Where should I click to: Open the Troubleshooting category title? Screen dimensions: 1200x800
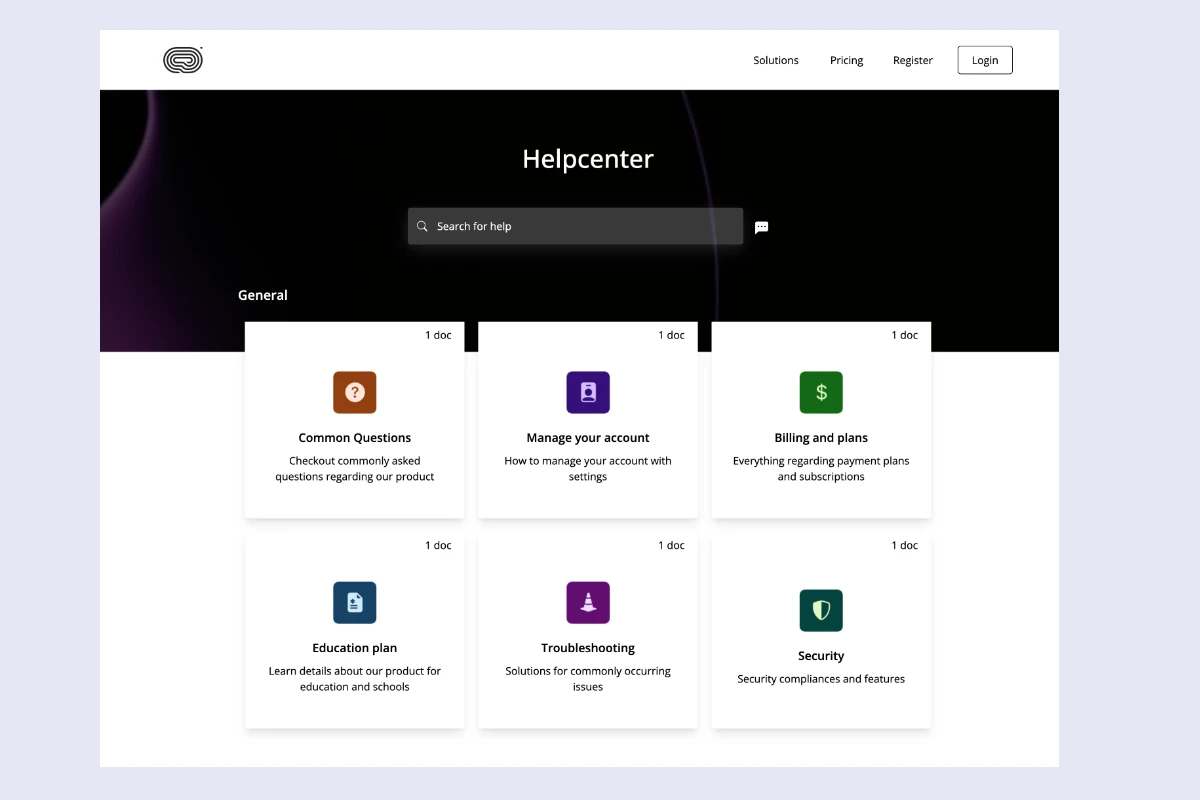tap(588, 648)
